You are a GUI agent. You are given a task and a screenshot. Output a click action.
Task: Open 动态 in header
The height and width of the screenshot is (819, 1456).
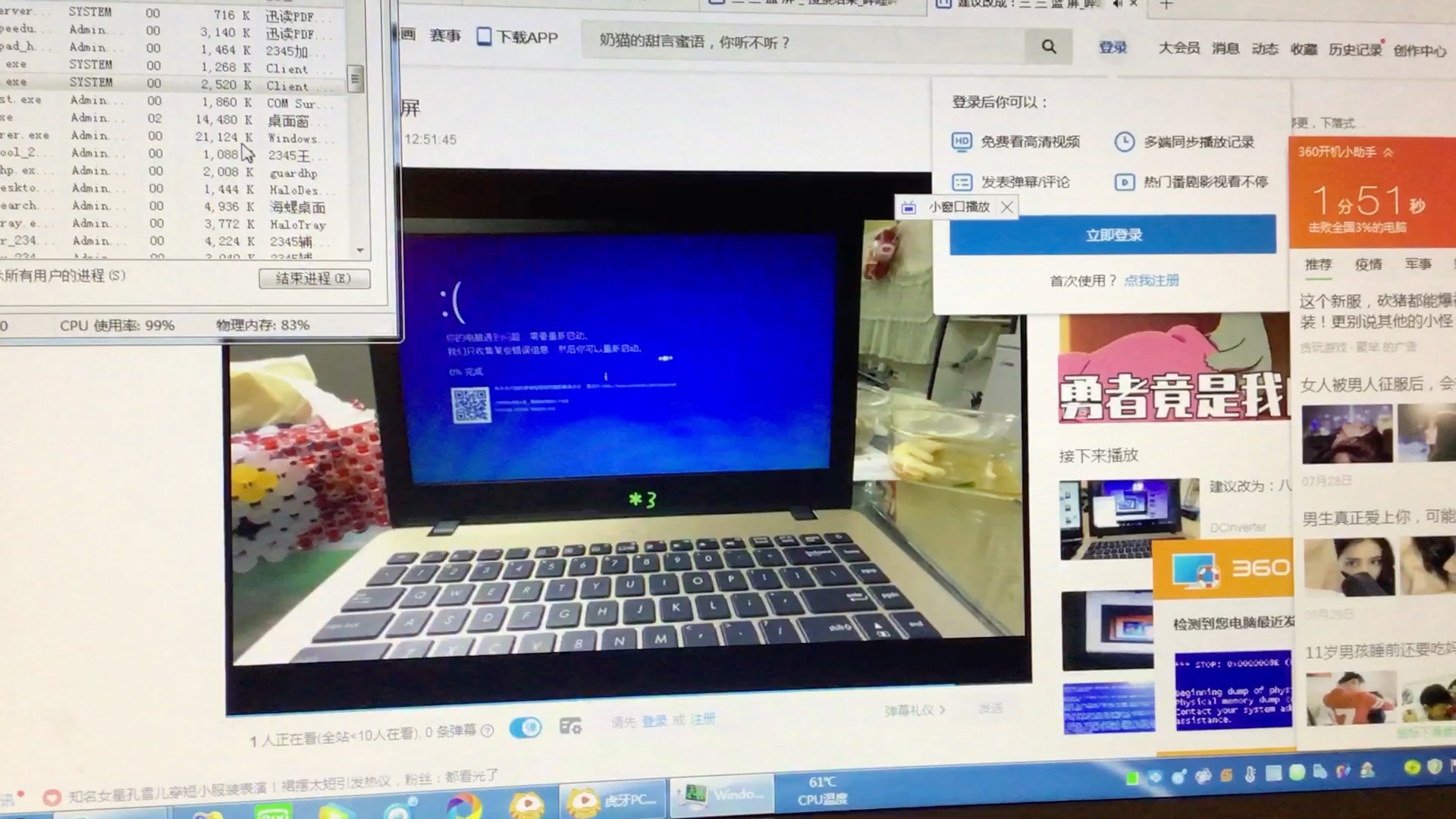[x=1264, y=49]
